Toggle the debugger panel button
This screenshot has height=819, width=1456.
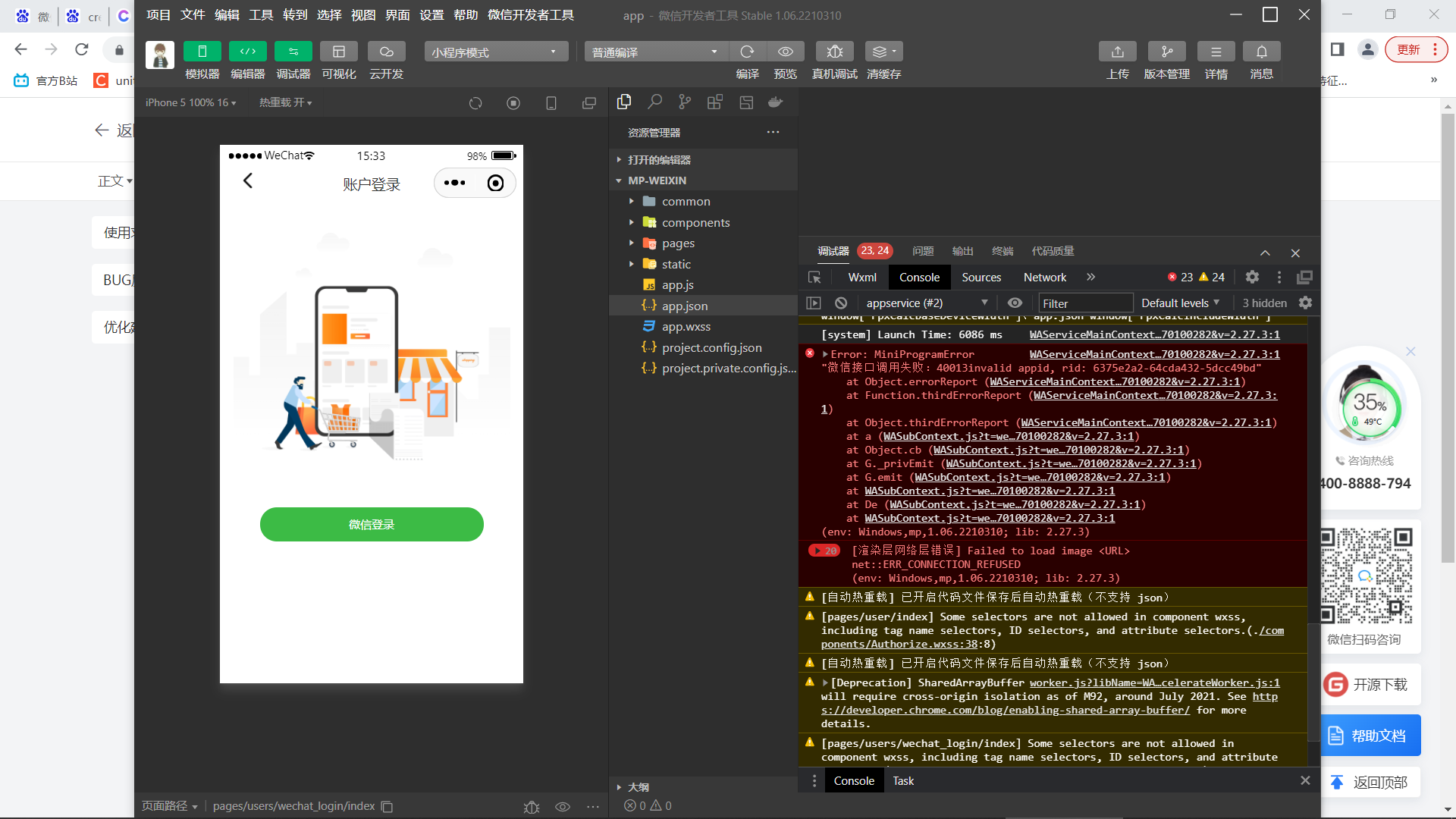[293, 52]
